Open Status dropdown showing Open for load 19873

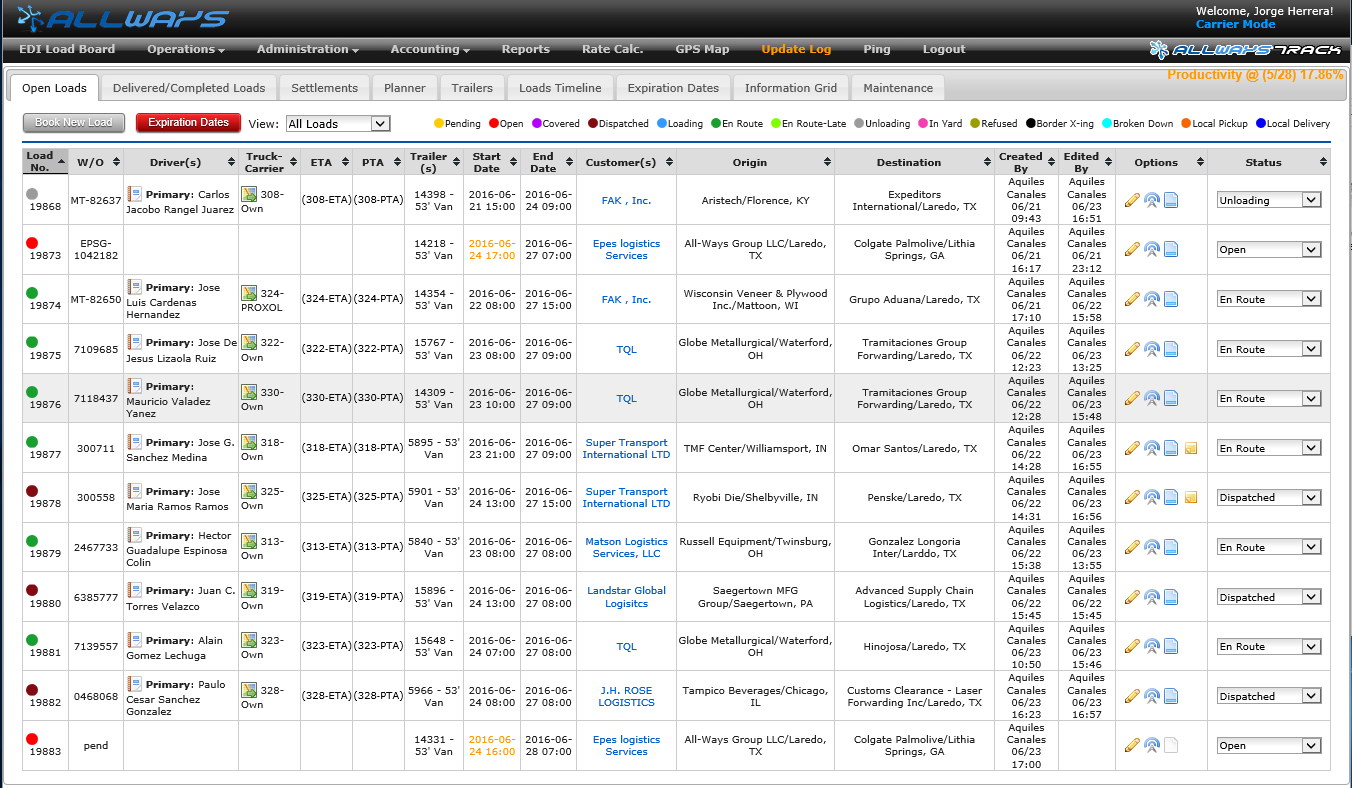(x=1269, y=250)
